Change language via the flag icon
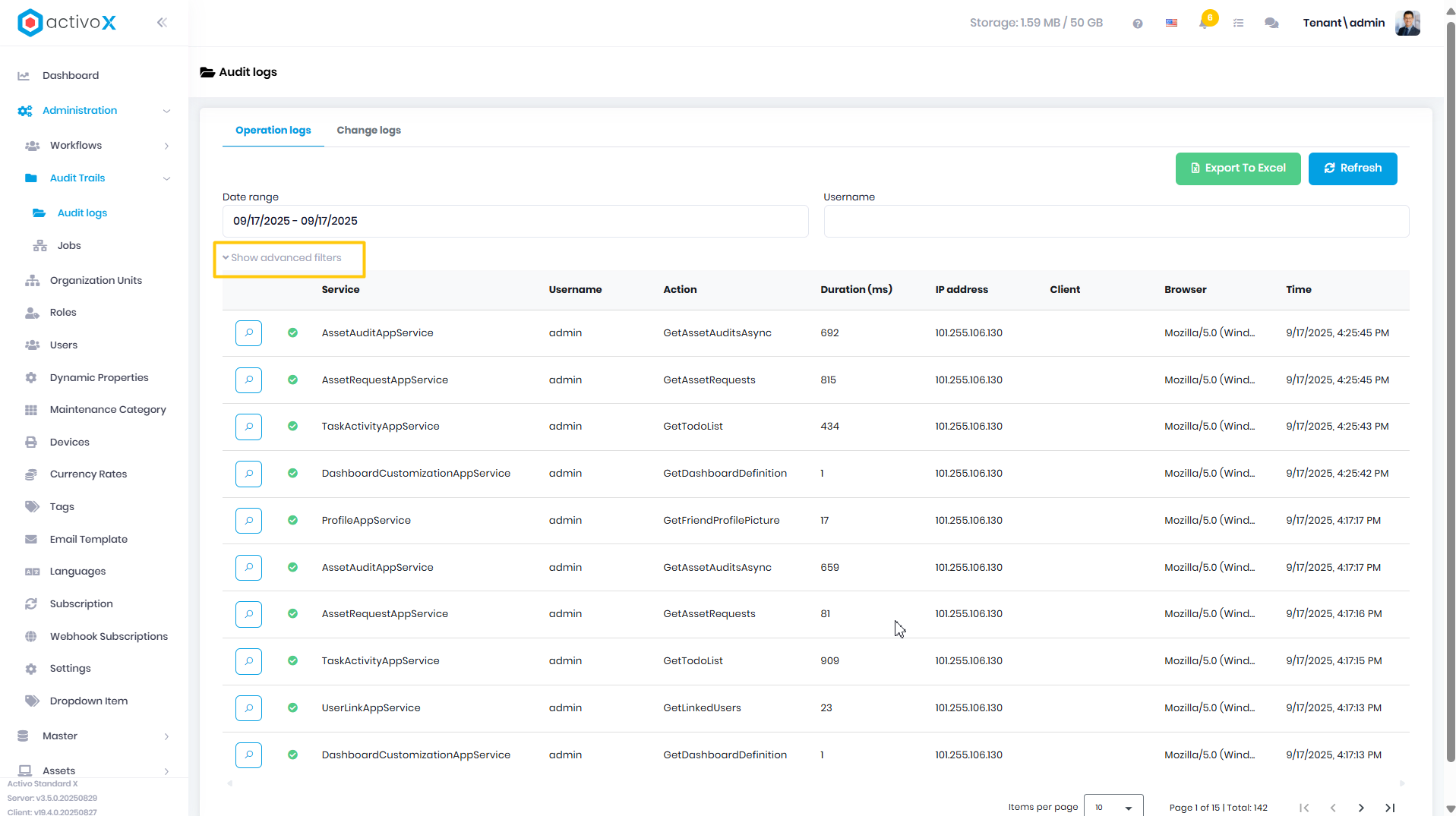Viewport: 1456px width, 816px height. click(x=1171, y=24)
